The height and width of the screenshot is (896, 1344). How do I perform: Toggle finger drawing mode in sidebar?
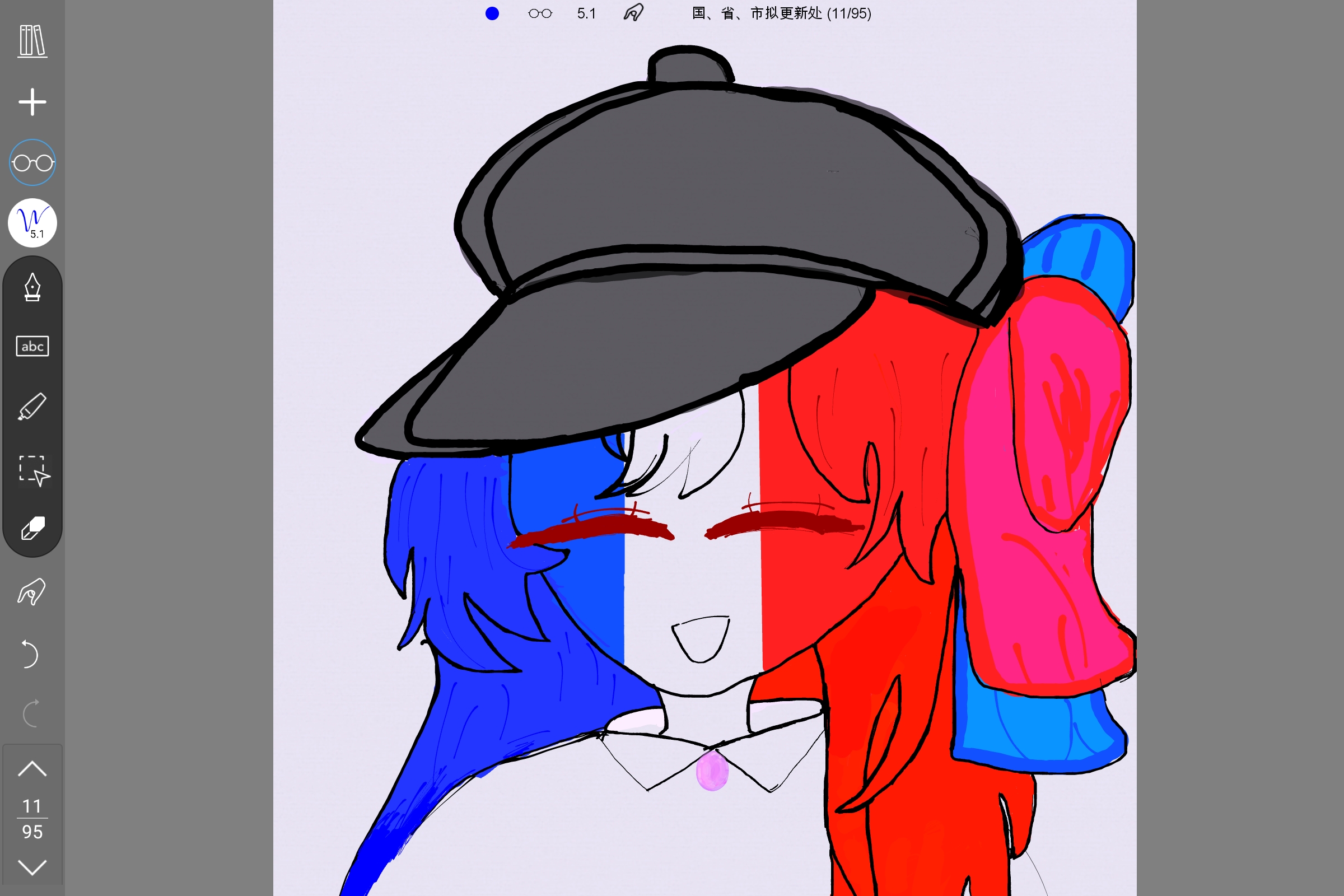31,591
